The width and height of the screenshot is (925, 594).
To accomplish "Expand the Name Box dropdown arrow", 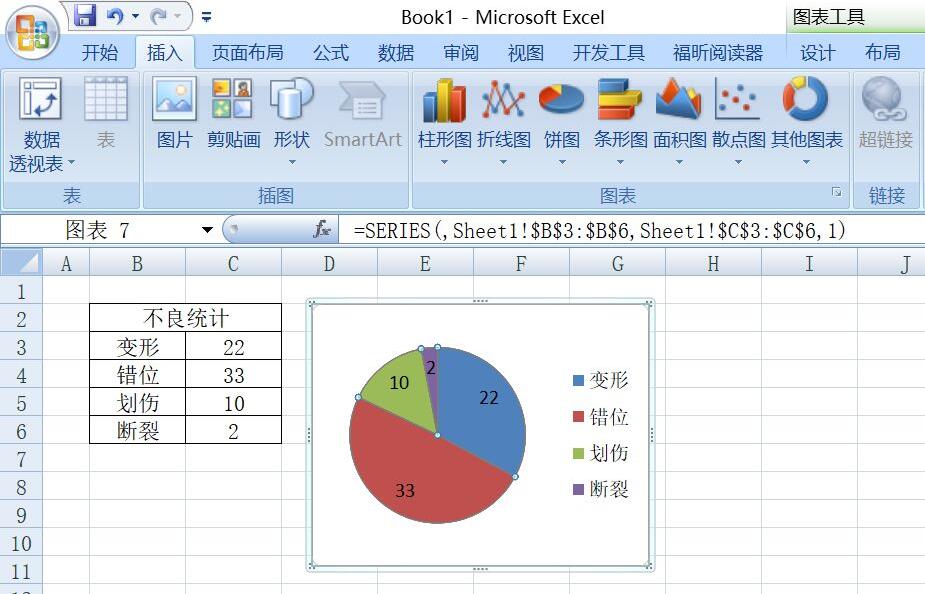I will tap(207, 229).
